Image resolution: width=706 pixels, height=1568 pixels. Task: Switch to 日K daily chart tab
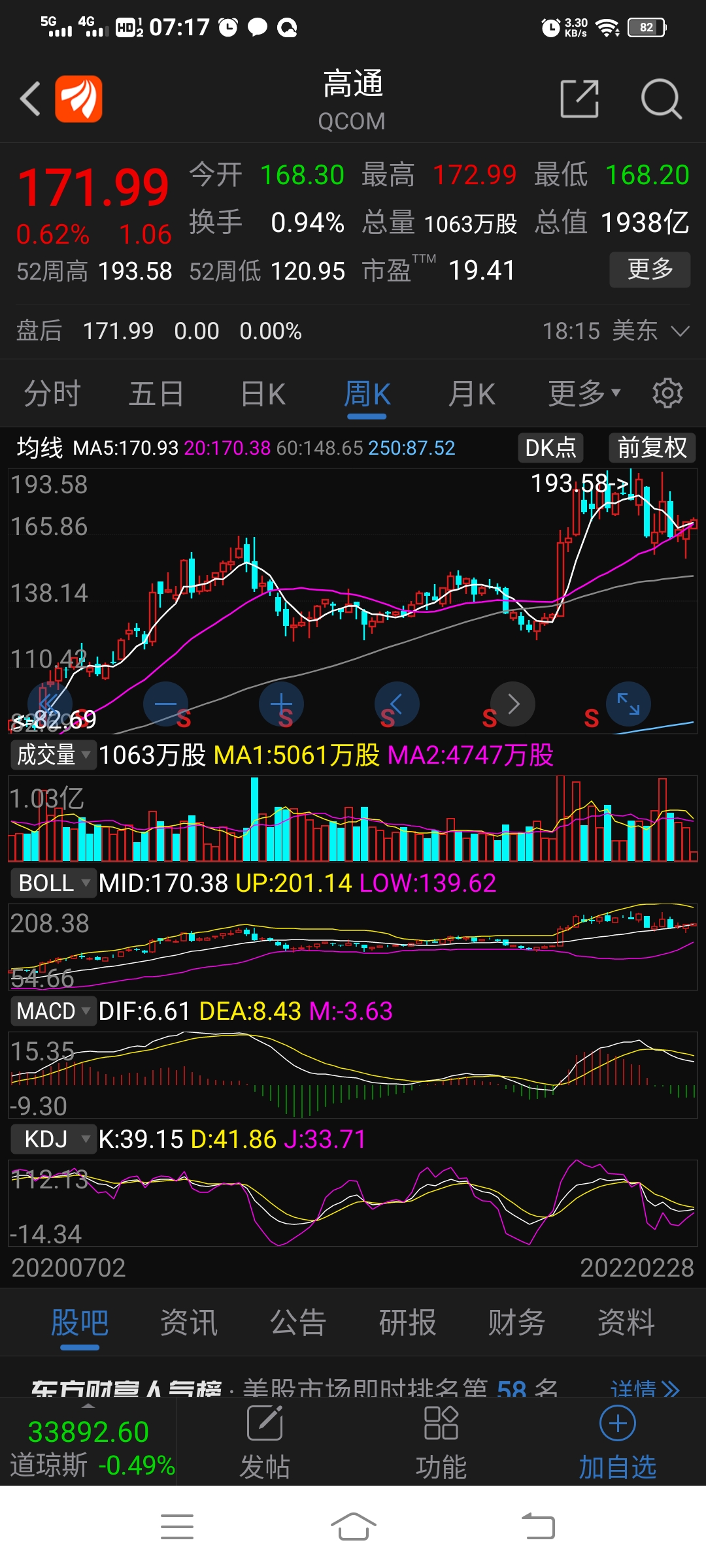(263, 393)
